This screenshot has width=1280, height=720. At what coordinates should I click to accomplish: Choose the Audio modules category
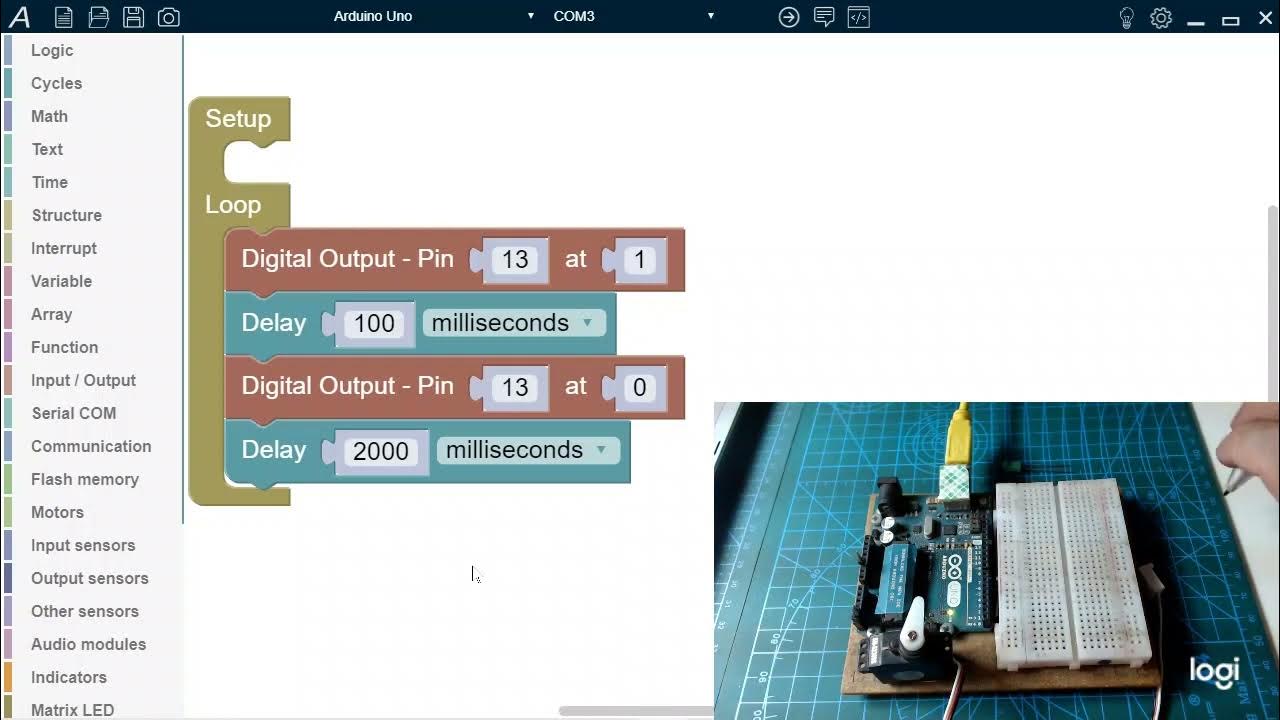[88, 644]
